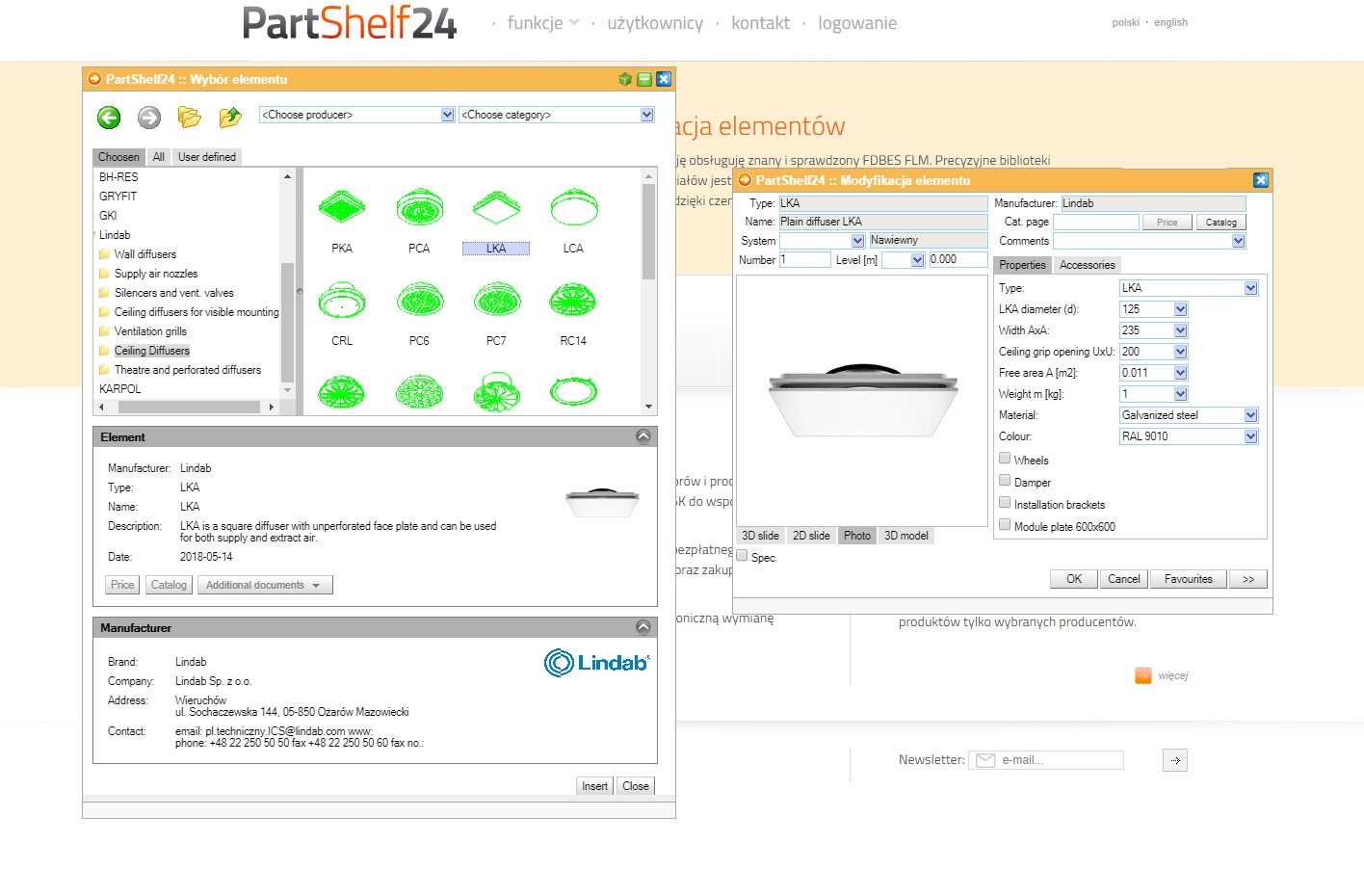Viewport: 1364px width, 896px height.
Task: Enable the Damper option
Action: (x=1005, y=481)
